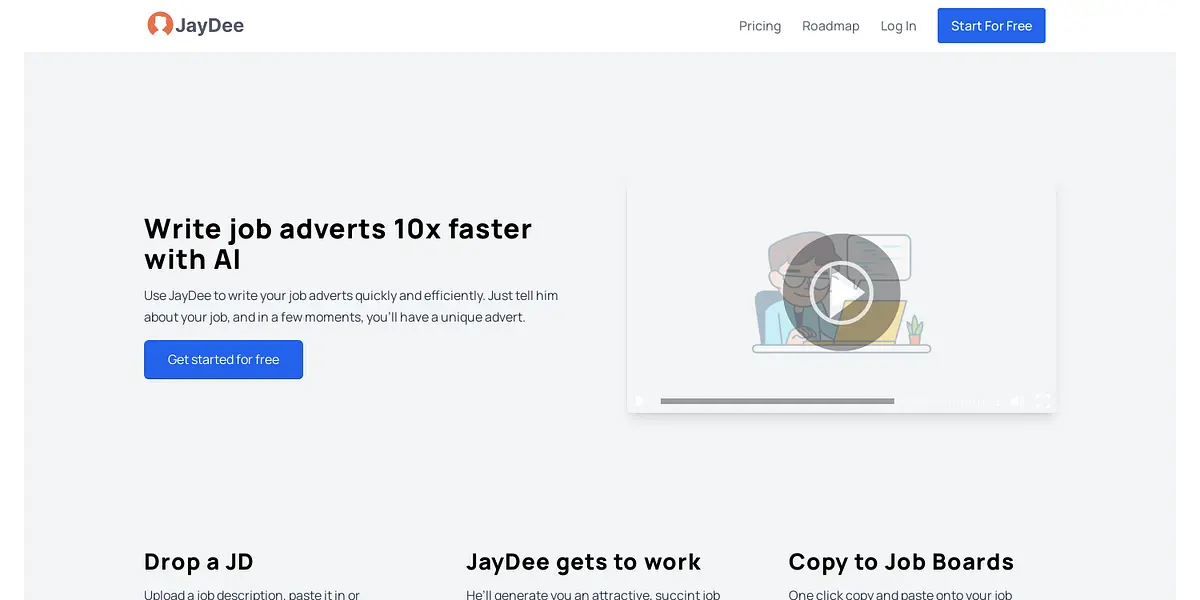This screenshot has height=600, width=1200.
Task: Open the Pricing page
Action: click(759, 26)
